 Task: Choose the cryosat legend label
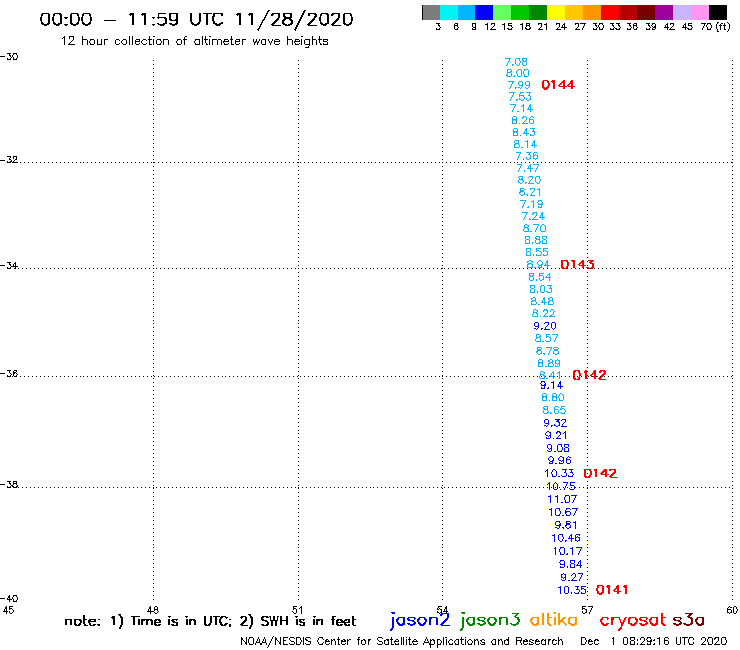click(x=633, y=620)
